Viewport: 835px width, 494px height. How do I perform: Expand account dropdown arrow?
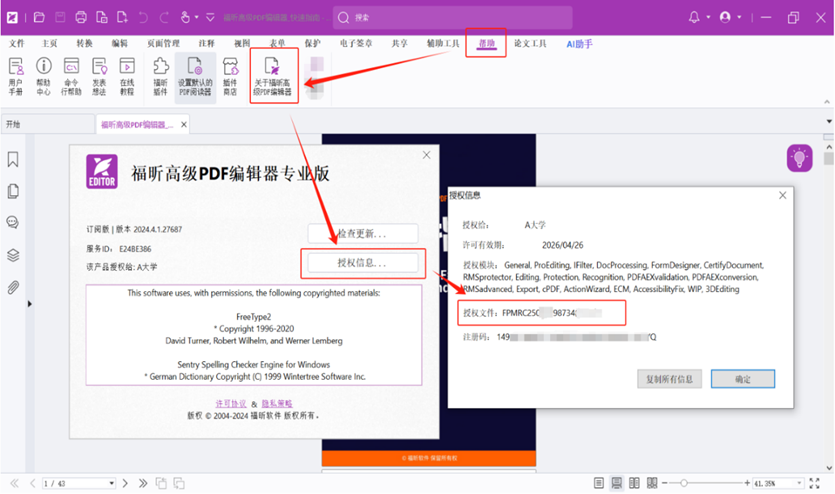pyautogui.click(x=739, y=18)
